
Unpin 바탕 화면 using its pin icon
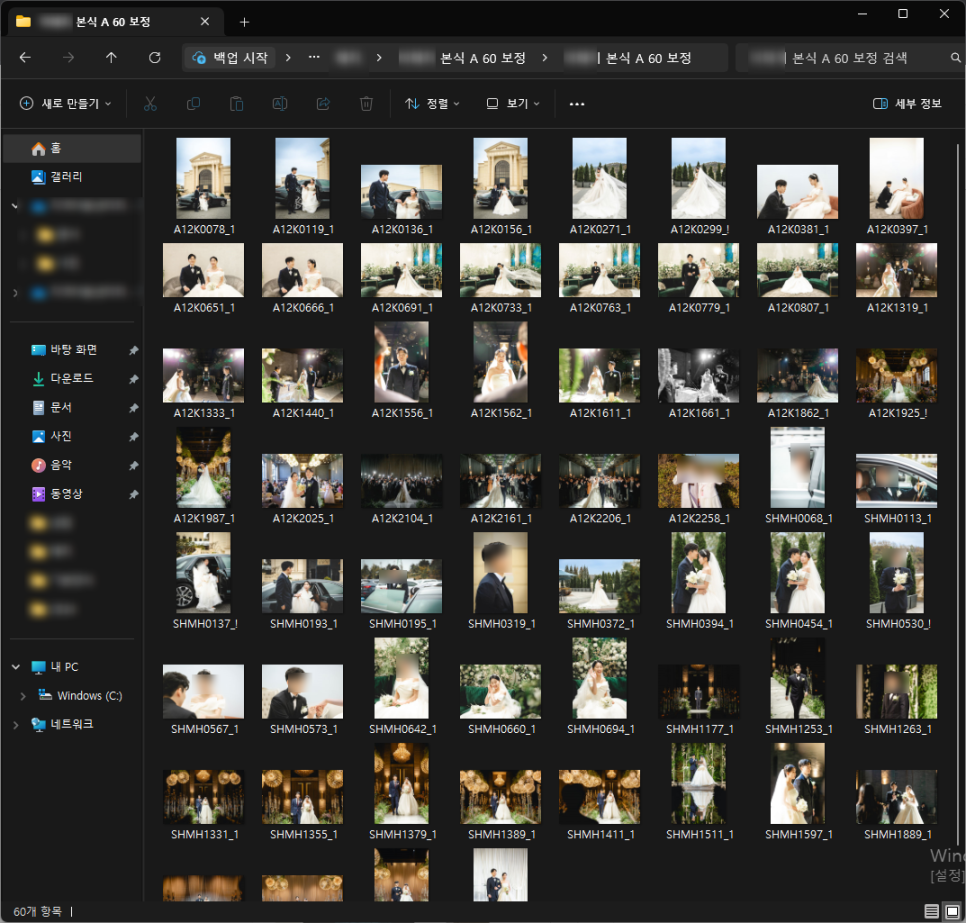click(x=133, y=350)
